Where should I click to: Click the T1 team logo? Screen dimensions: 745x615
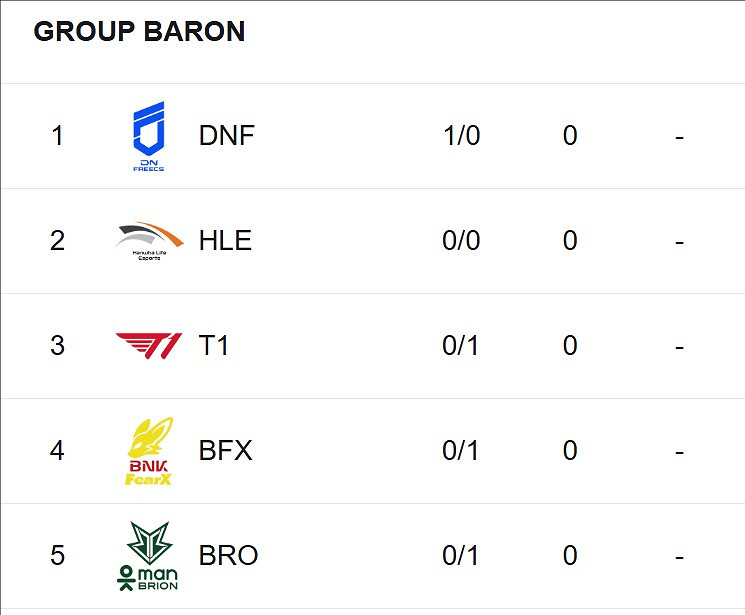point(149,346)
